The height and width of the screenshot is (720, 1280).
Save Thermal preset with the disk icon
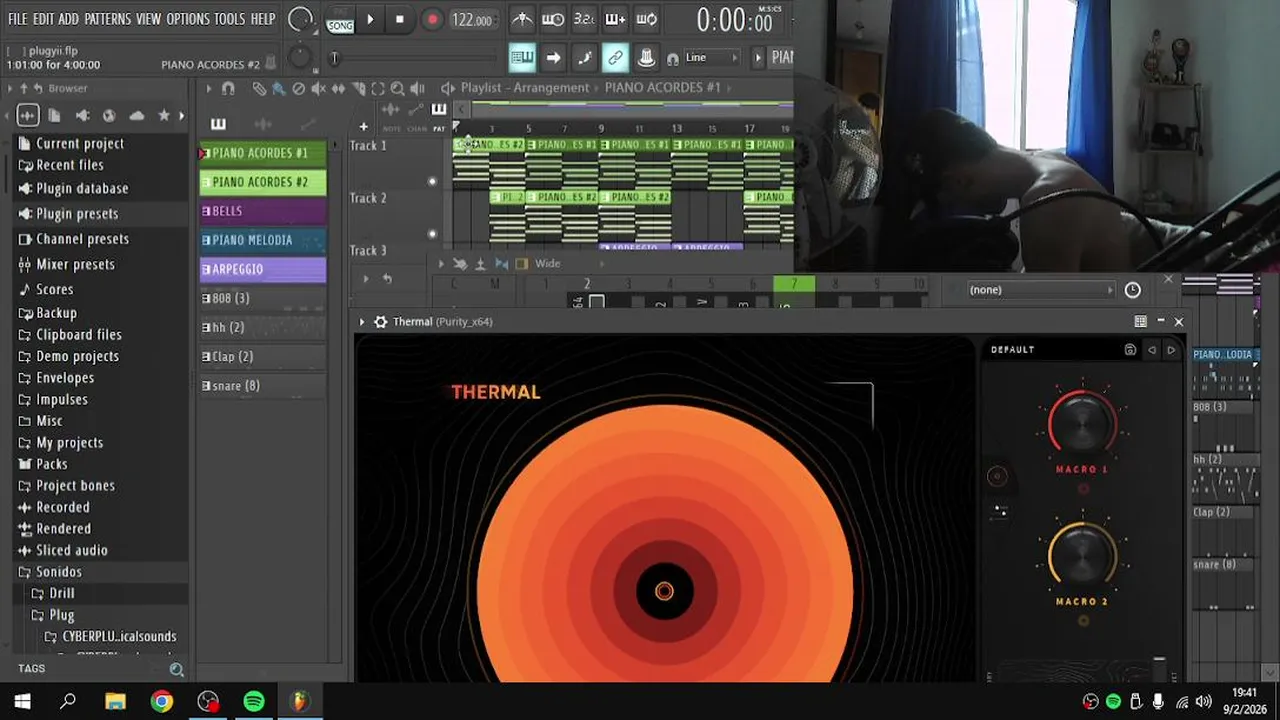point(1130,350)
